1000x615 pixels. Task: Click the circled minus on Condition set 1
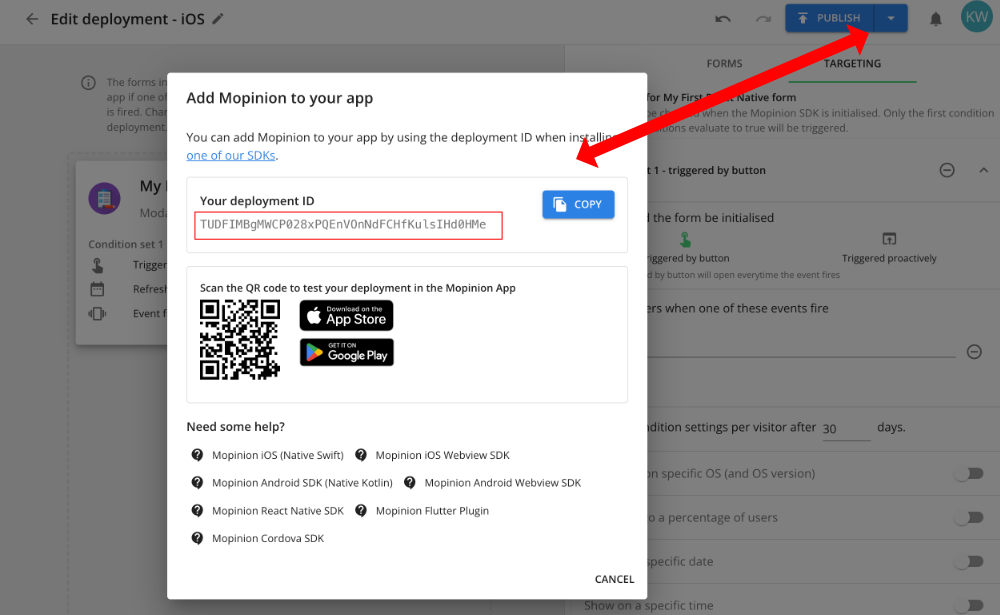(x=946, y=170)
